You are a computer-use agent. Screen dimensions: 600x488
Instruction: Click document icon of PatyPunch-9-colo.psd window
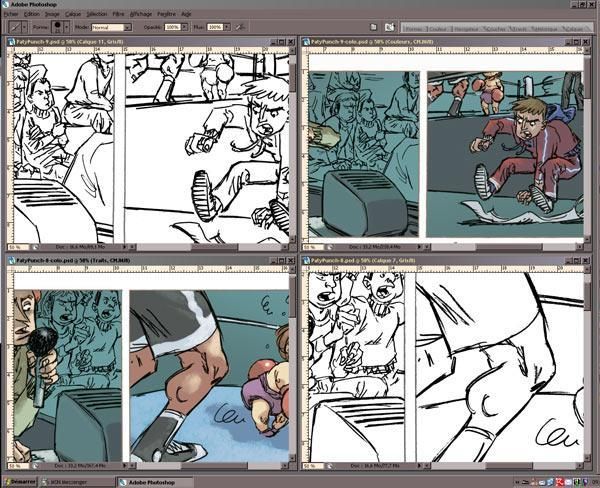(x=306, y=41)
